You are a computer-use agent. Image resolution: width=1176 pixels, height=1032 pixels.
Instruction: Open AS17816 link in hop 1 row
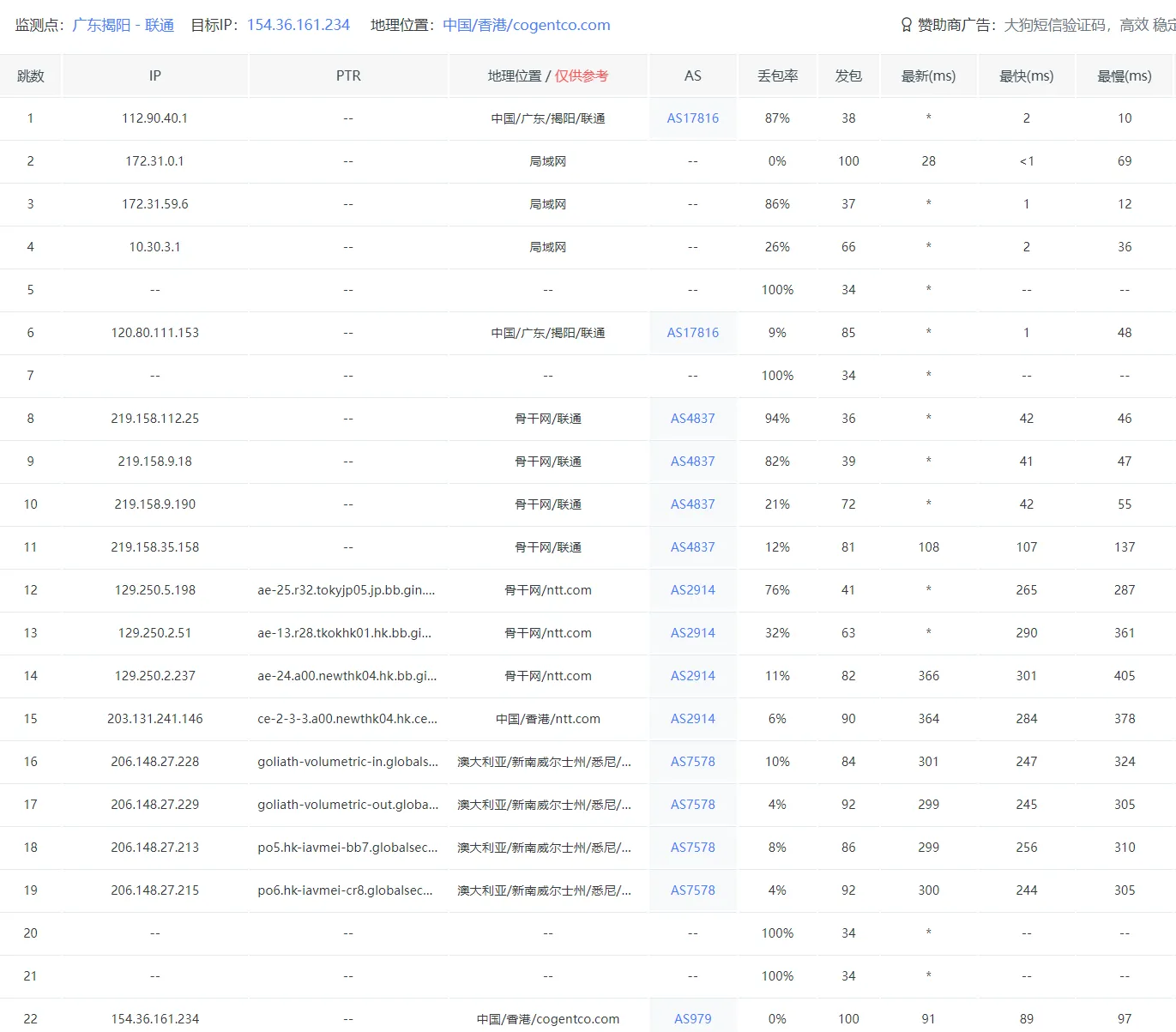pos(693,118)
